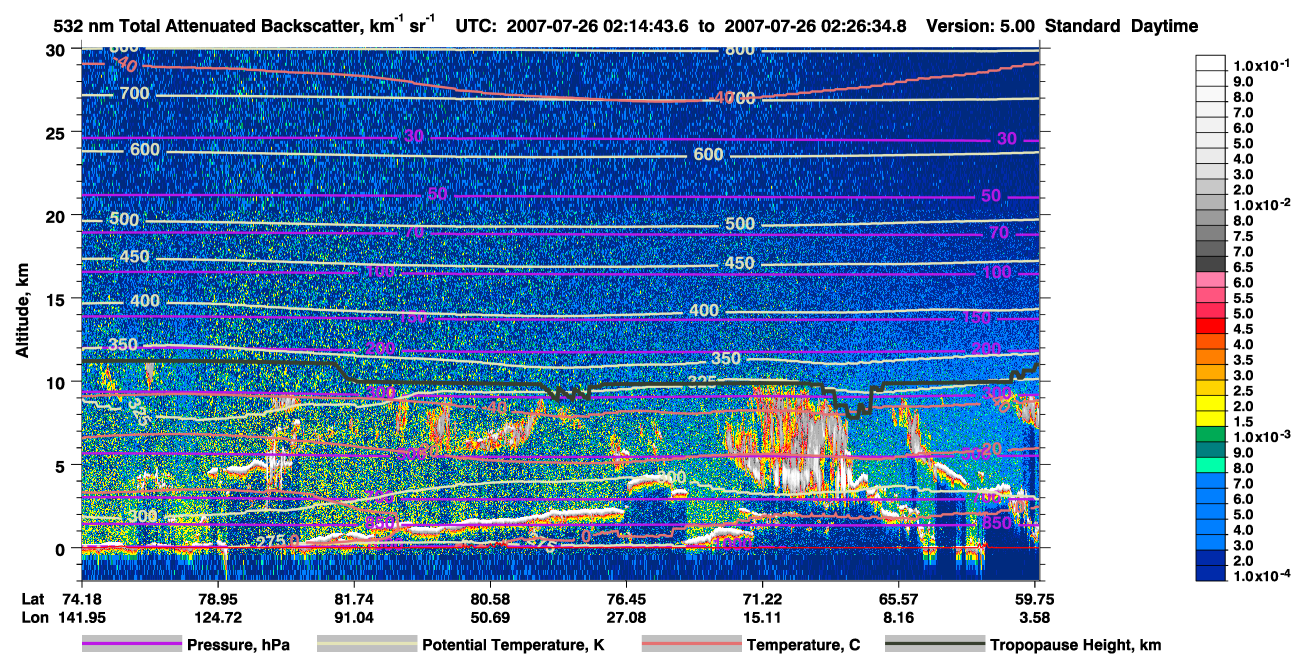Click the 15 tick on altitude axis

tap(57, 299)
